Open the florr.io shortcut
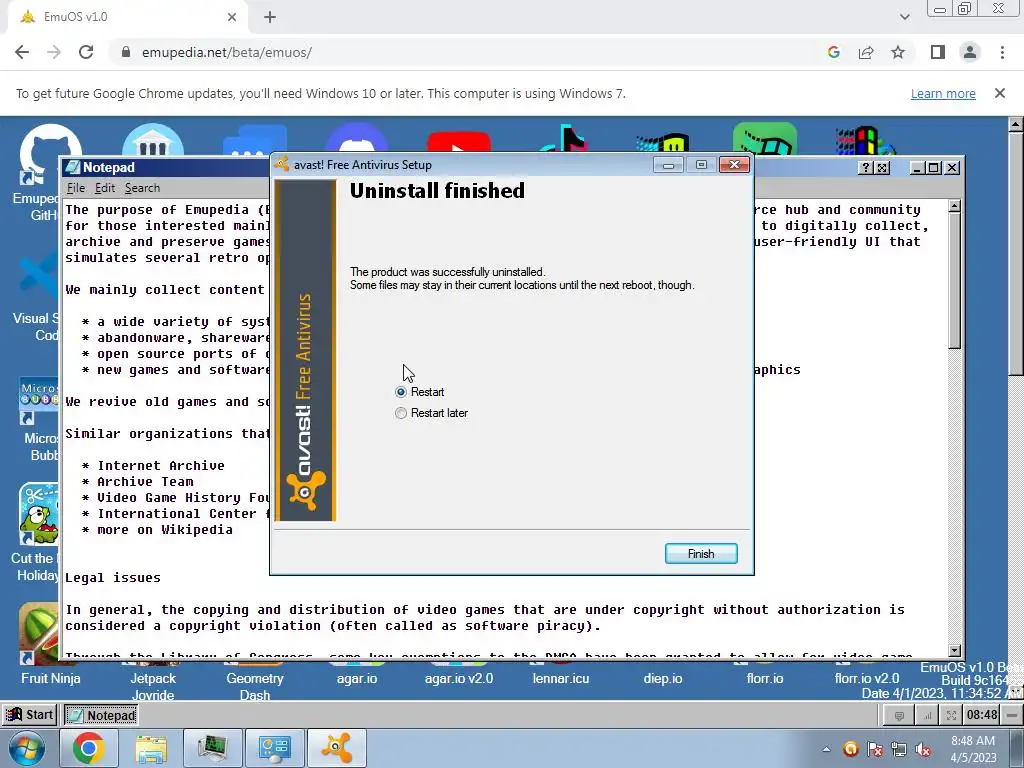This screenshot has width=1024, height=768. 765,679
